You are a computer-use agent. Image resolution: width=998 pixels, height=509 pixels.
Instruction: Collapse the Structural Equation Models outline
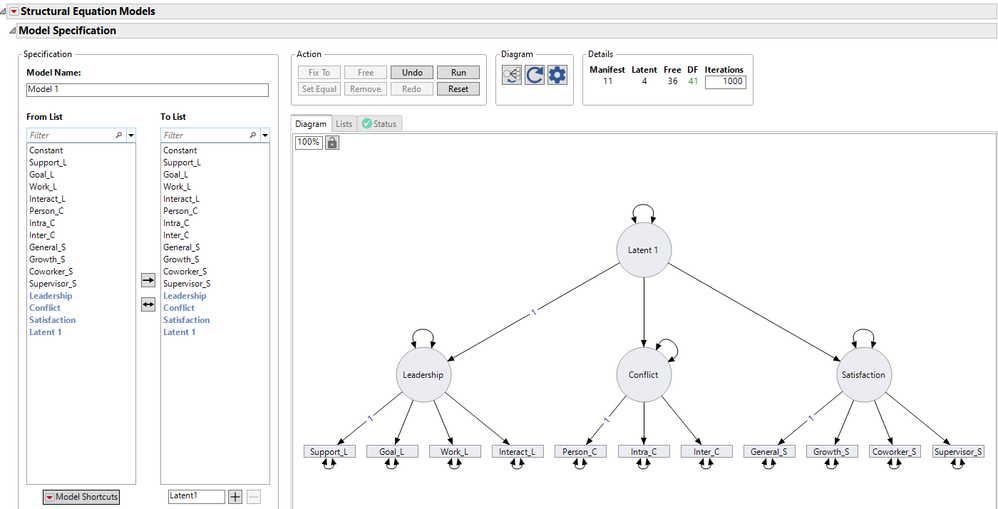tap(4, 11)
